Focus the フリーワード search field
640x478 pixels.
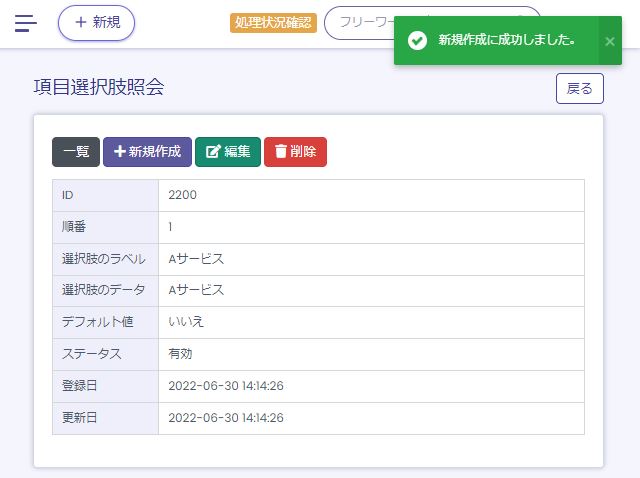[360, 23]
